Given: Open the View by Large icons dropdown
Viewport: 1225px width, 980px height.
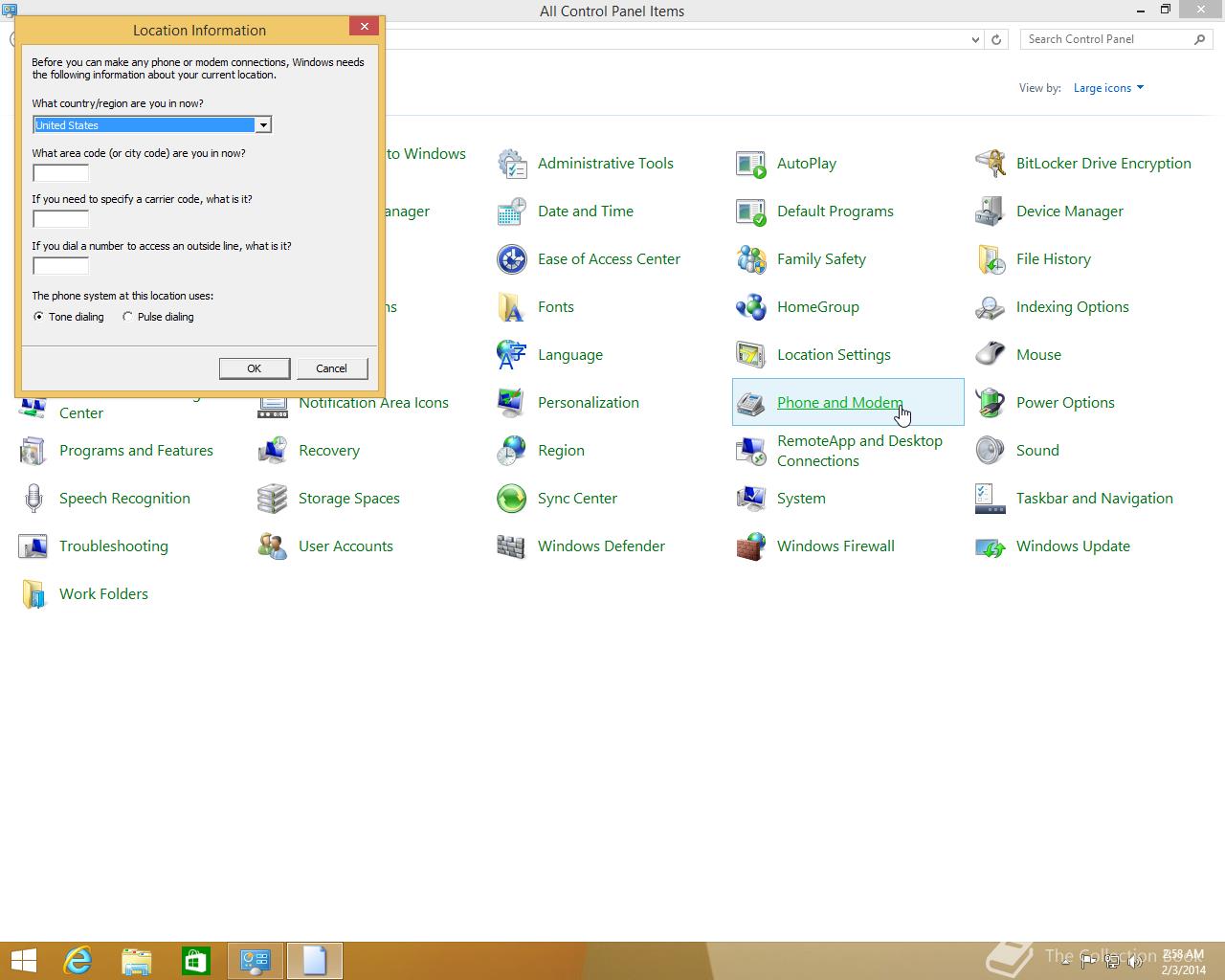Looking at the screenshot, I should click(x=1108, y=88).
